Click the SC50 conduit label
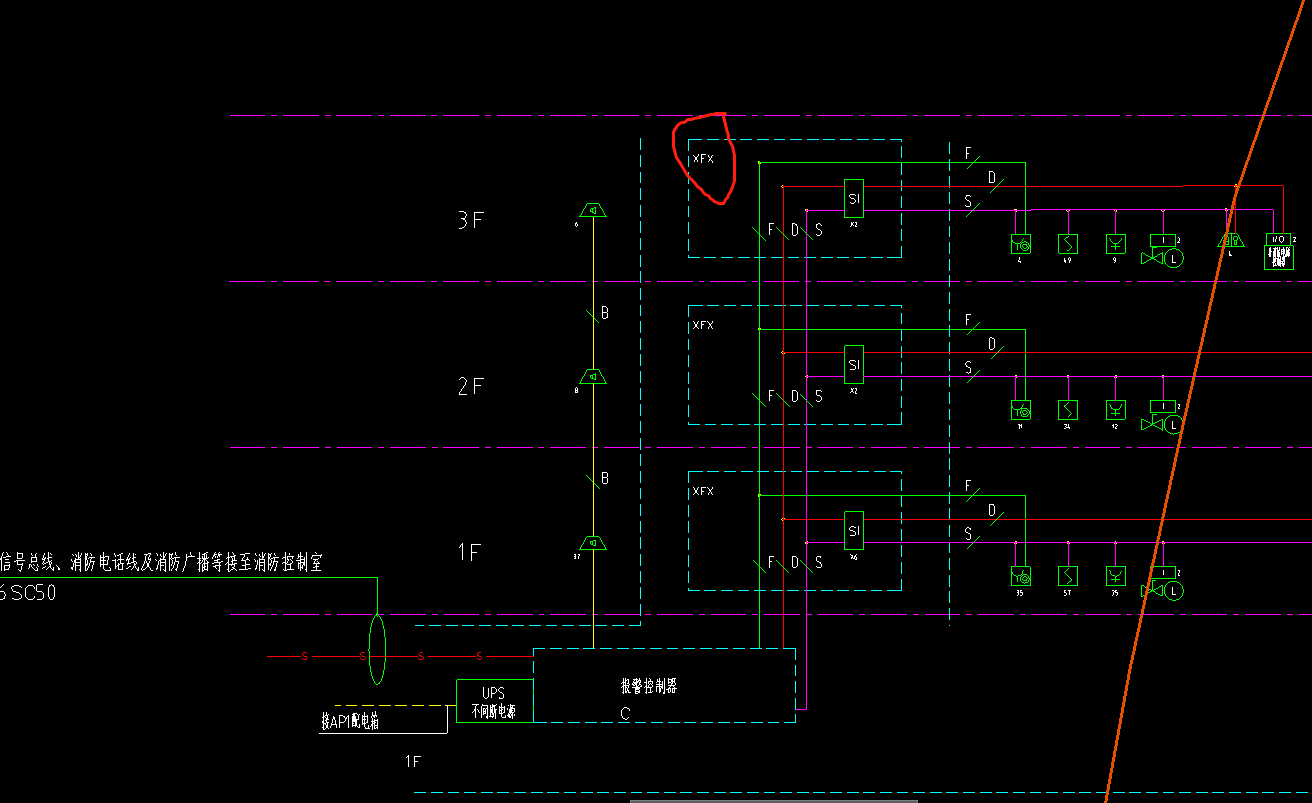The height and width of the screenshot is (803, 1312). [x=35, y=592]
